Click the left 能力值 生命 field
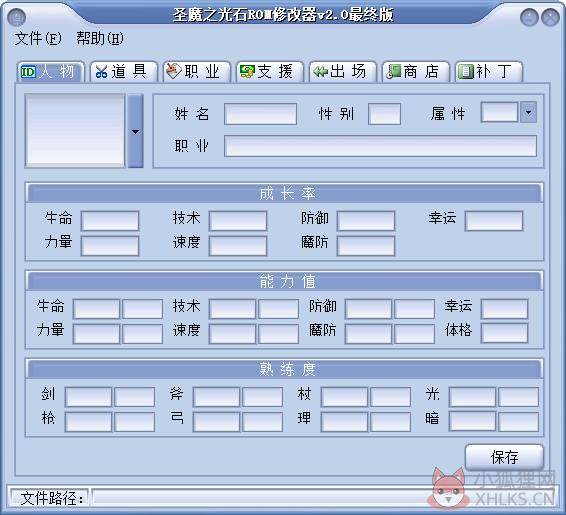The height and width of the screenshot is (515, 566). [96, 309]
